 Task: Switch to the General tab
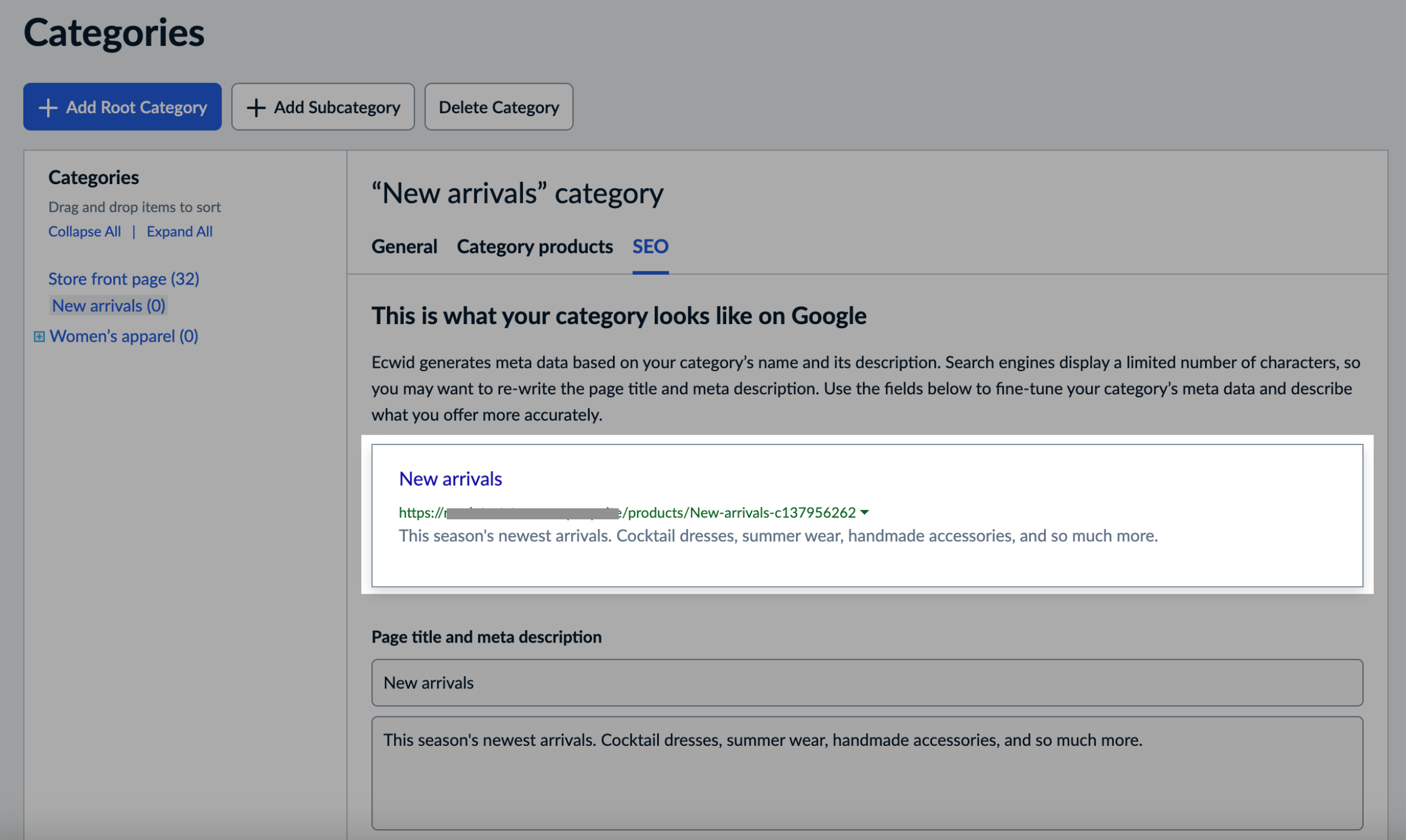point(404,246)
